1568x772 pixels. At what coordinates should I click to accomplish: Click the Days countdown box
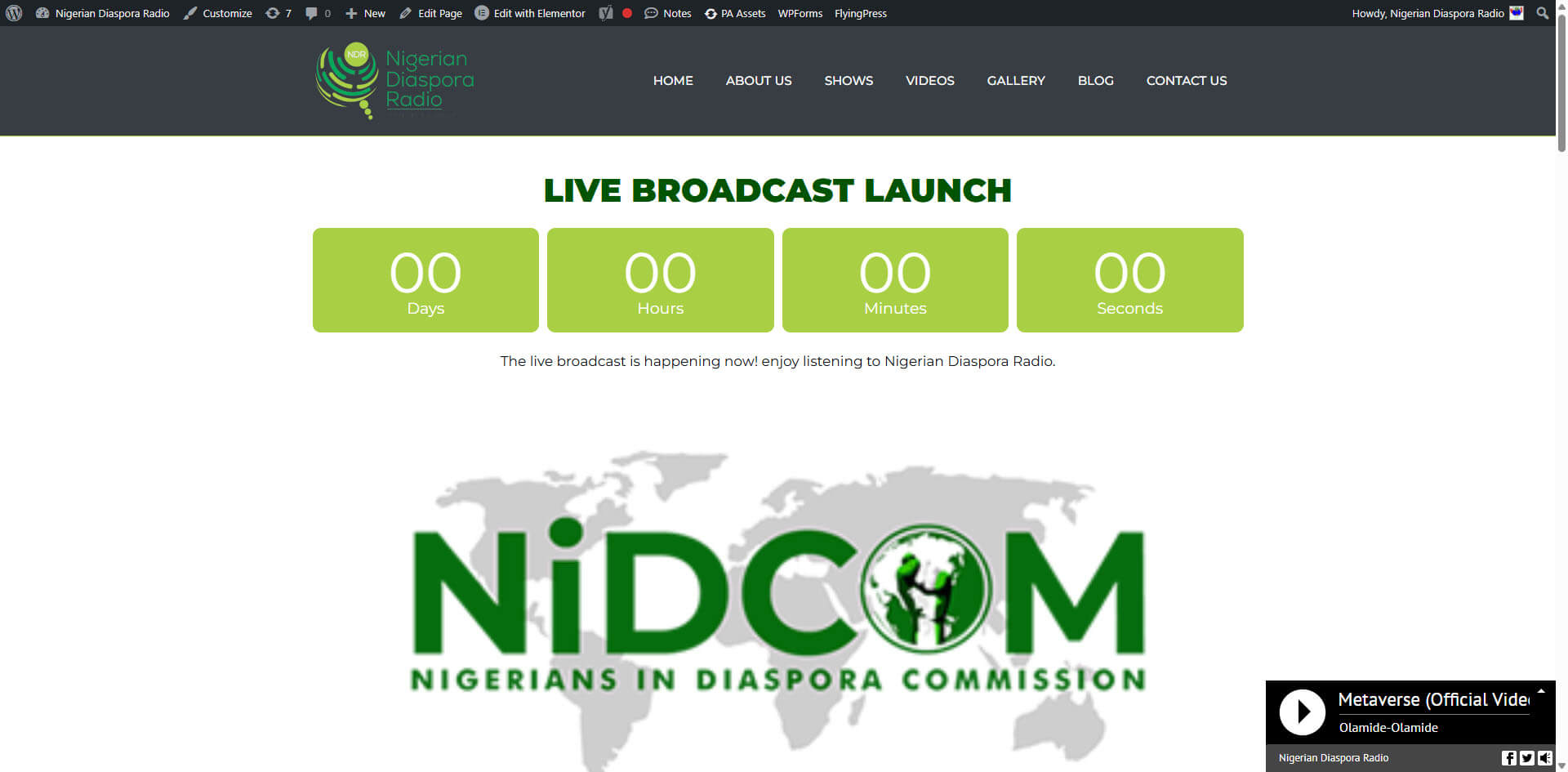tap(425, 280)
